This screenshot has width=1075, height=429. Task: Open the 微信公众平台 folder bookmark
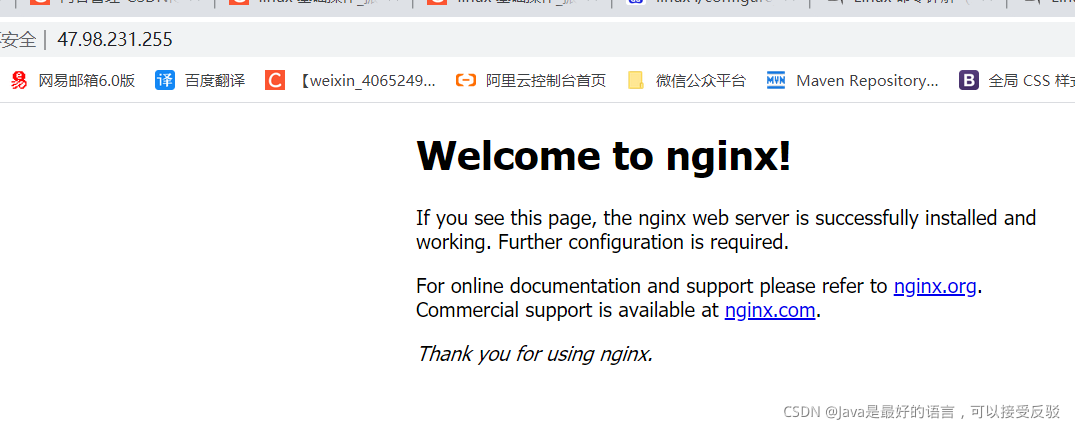[686, 81]
